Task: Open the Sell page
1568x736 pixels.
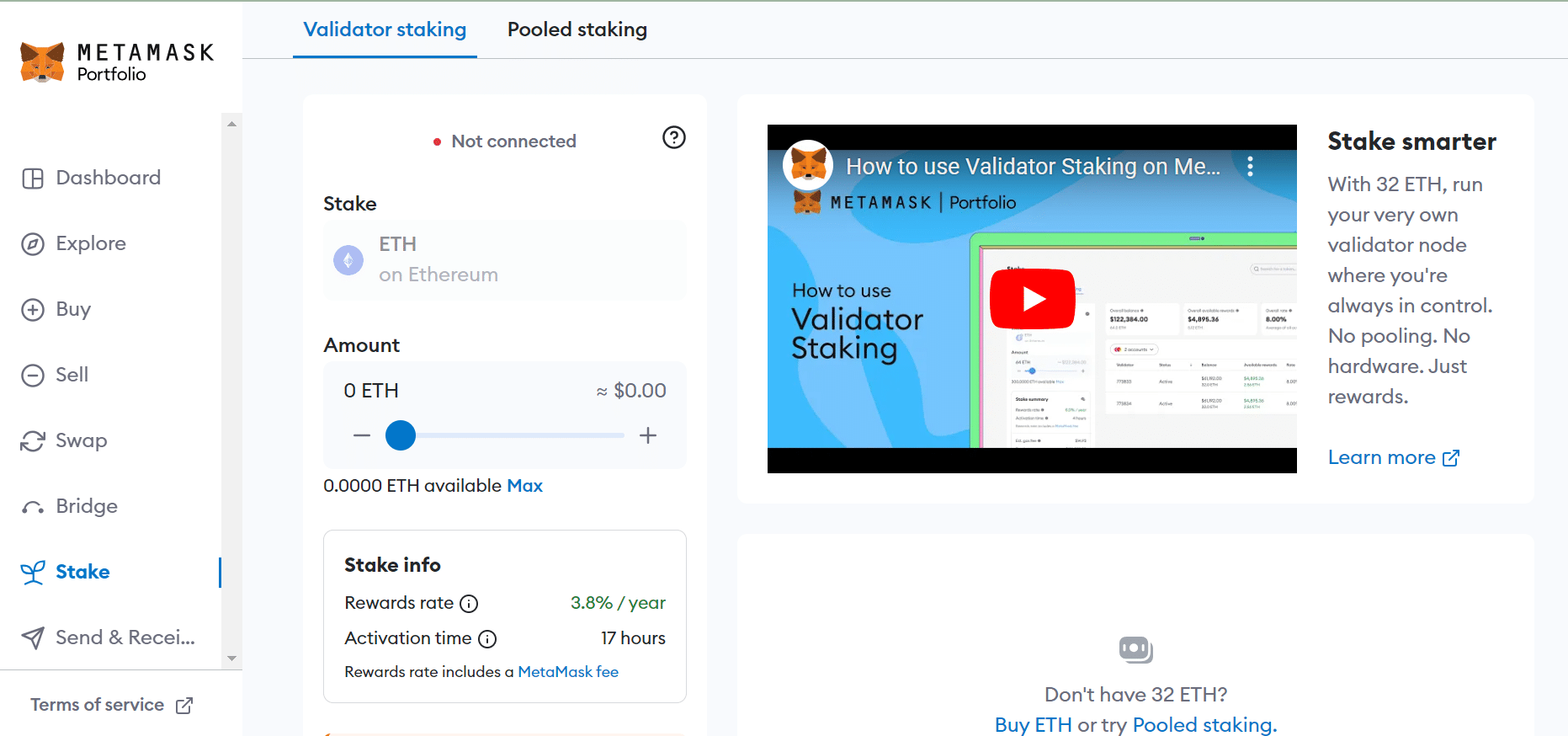Action: coord(72,375)
